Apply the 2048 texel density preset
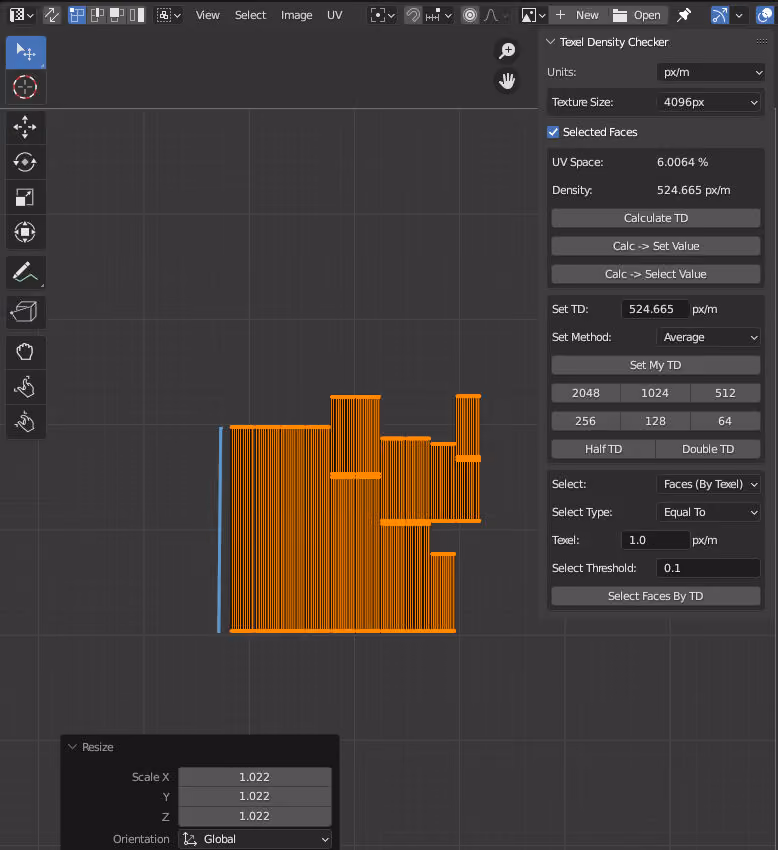The width and height of the screenshot is (778, 850). tap(586, 393)
